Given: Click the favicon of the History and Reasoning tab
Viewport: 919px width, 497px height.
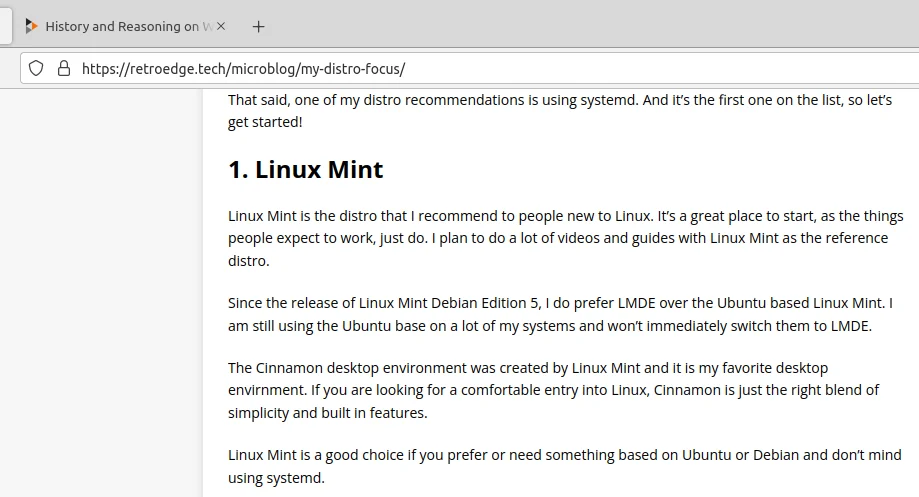Looking at the screenshot, I should 32,26.
